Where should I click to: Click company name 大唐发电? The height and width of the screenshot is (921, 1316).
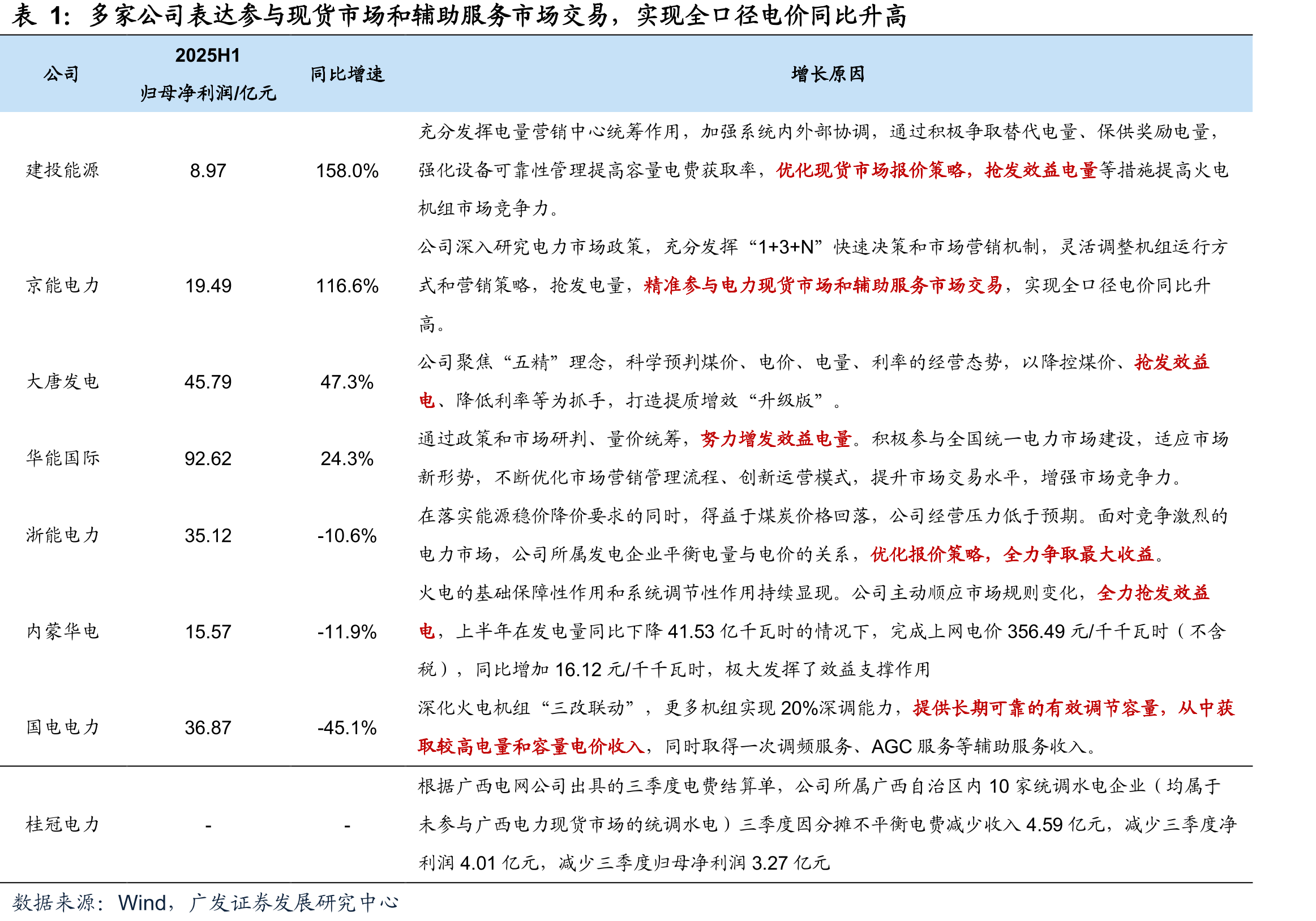point(62,381)
